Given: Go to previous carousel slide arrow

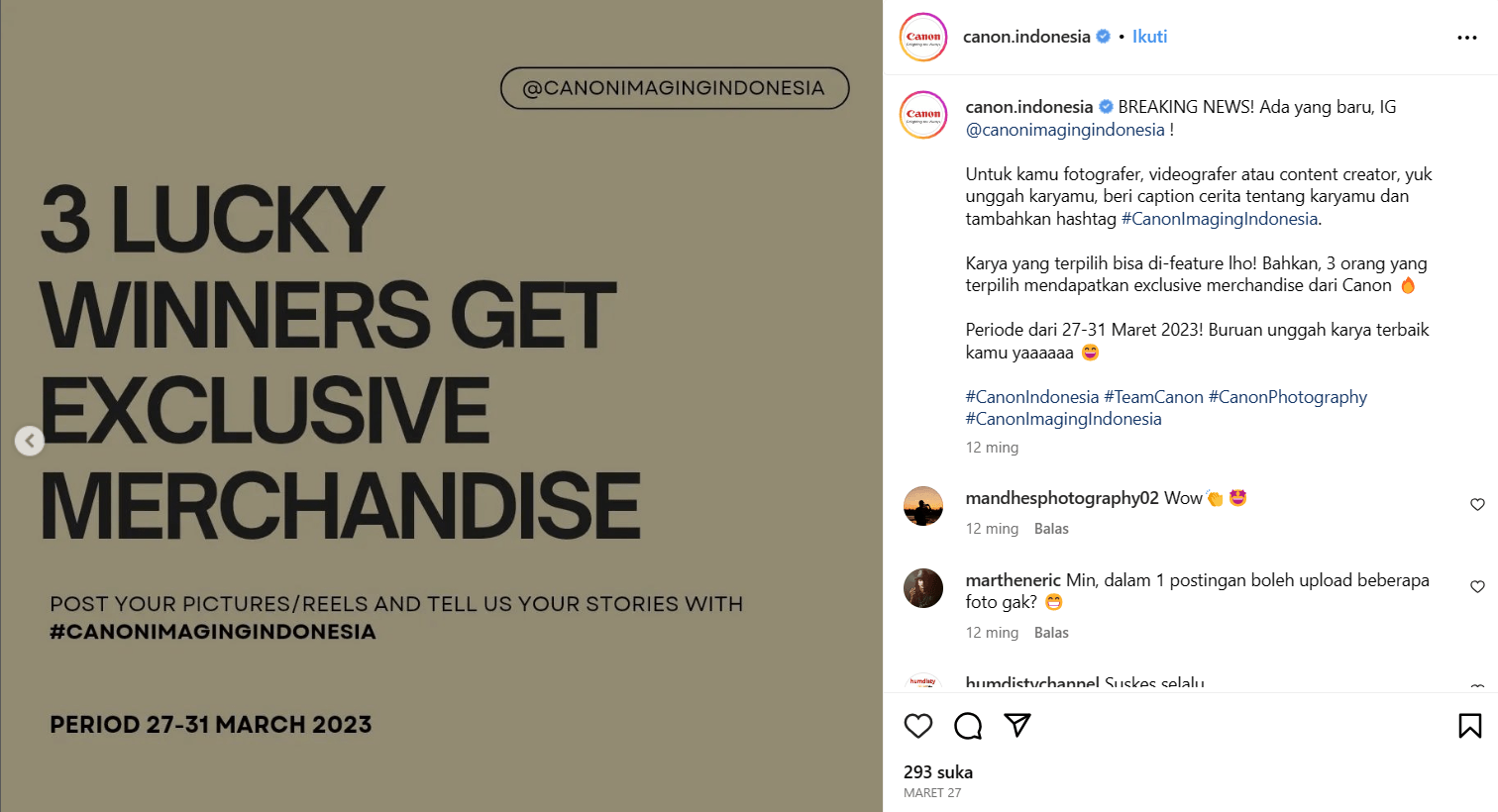Looking at the screenshot, I should coord(30,441).
